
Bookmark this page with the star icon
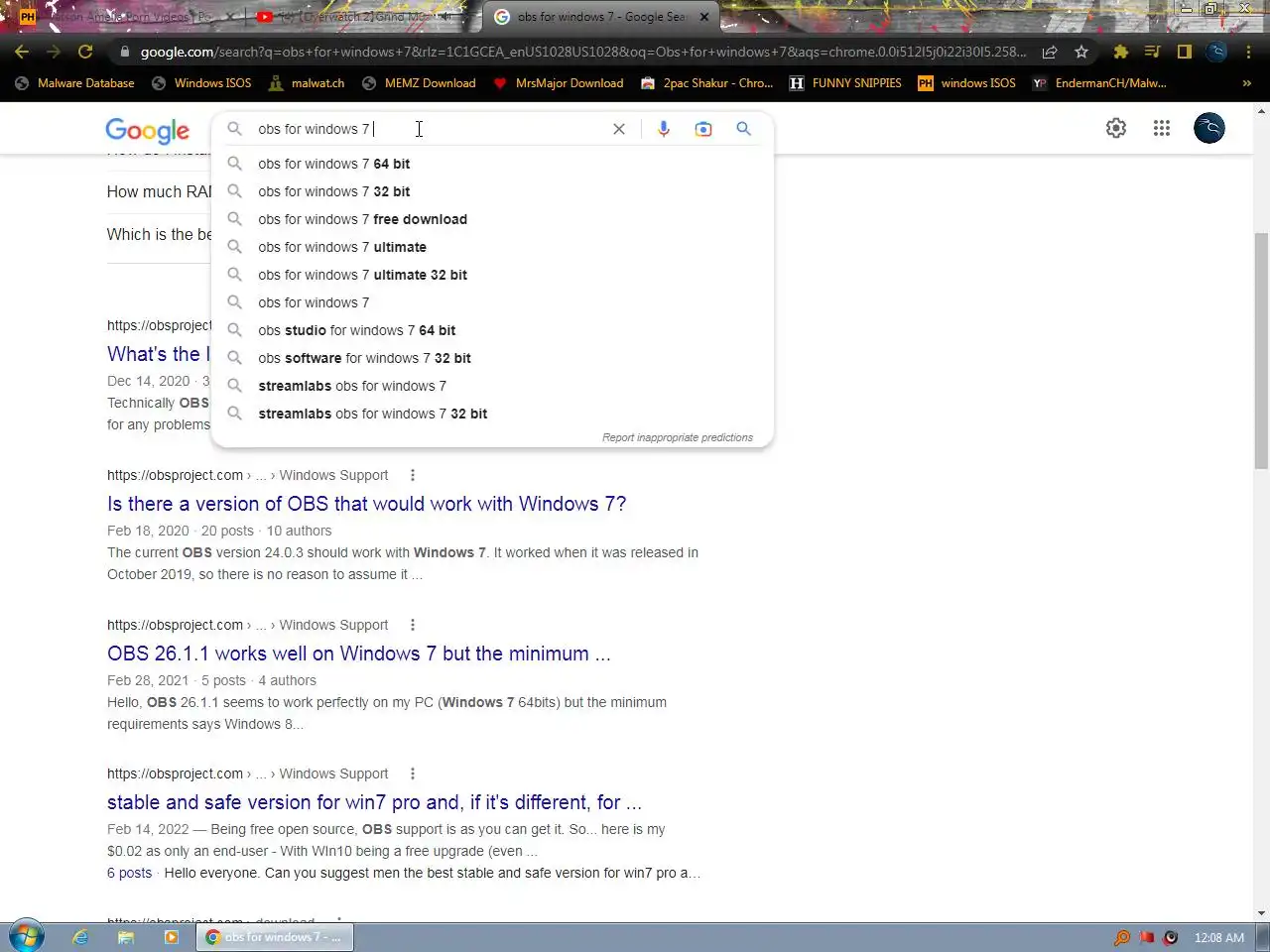[x=1081, y=52]
